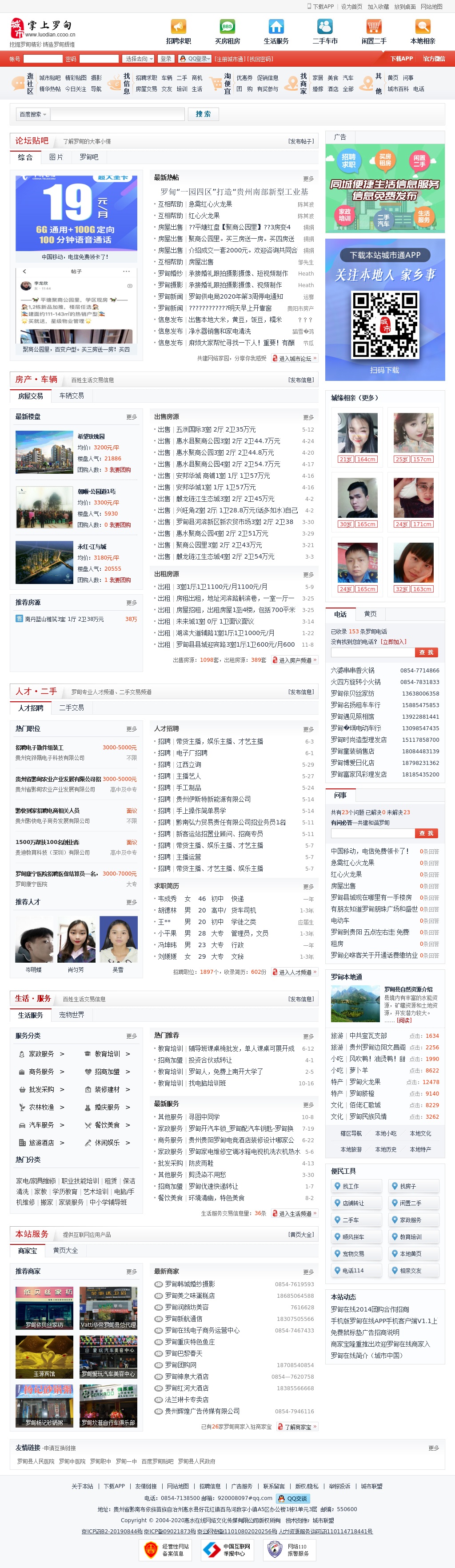Click the 生活服务 house icon

tap(276, 27)
